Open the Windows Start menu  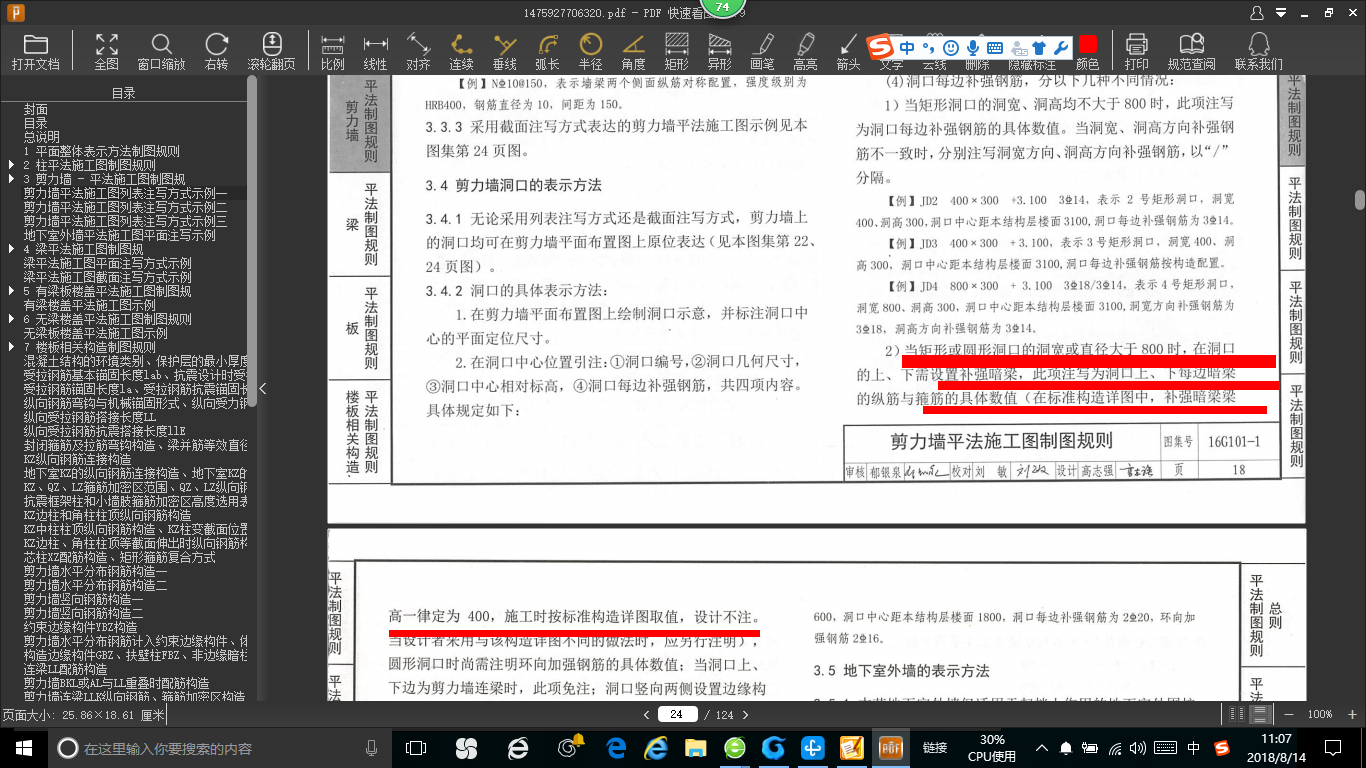(x=23, y=747)
